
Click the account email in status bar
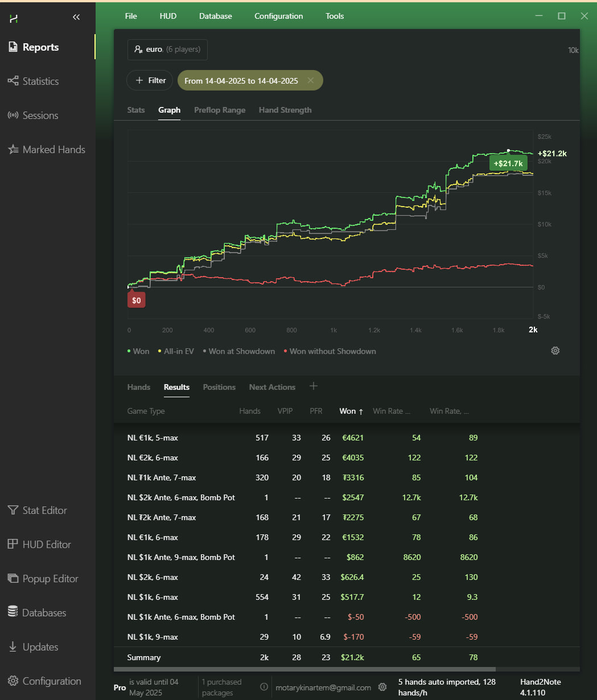pos(323,688)
